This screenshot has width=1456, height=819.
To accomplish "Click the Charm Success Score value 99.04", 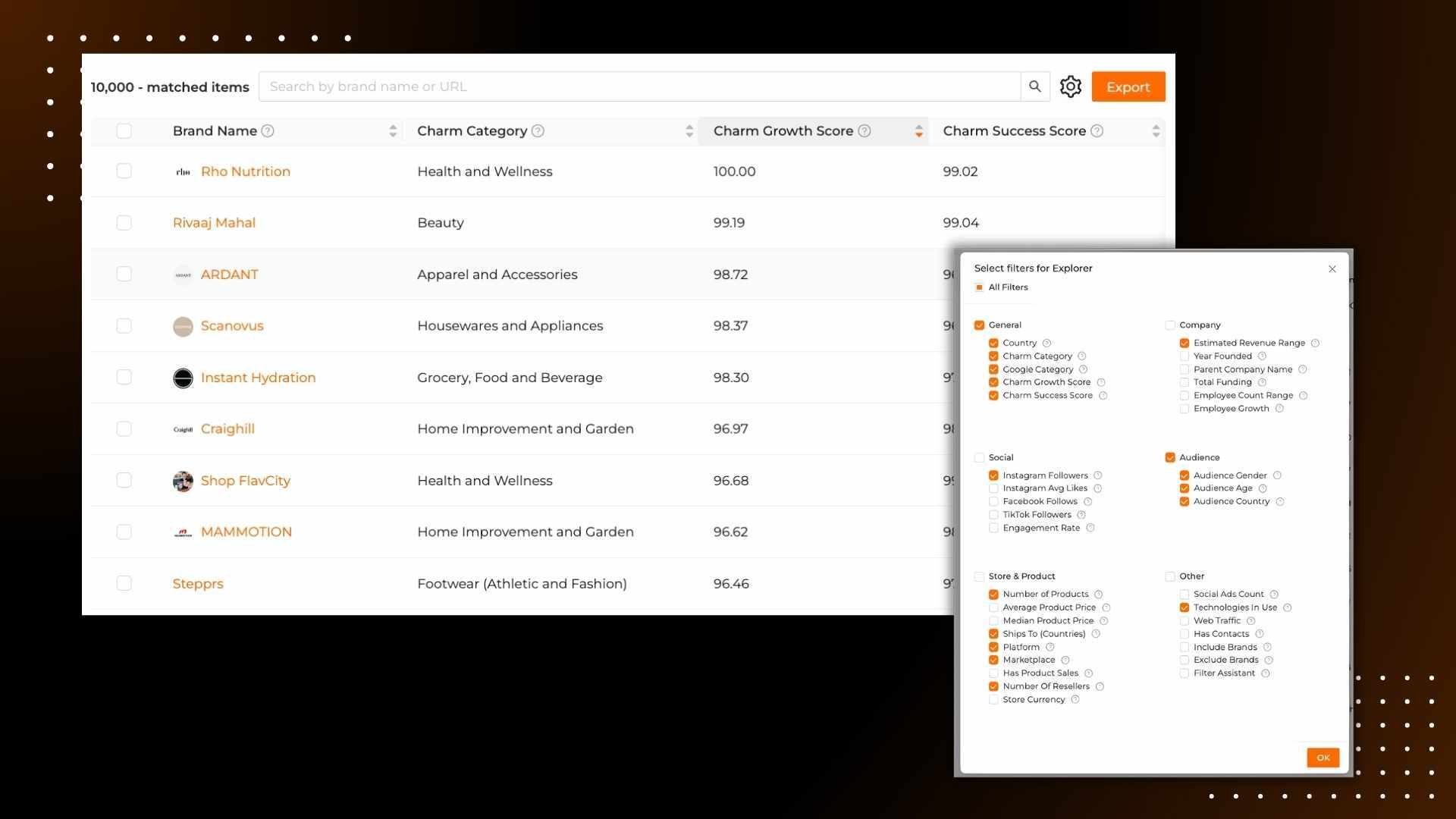I will [x=961, y=223].
